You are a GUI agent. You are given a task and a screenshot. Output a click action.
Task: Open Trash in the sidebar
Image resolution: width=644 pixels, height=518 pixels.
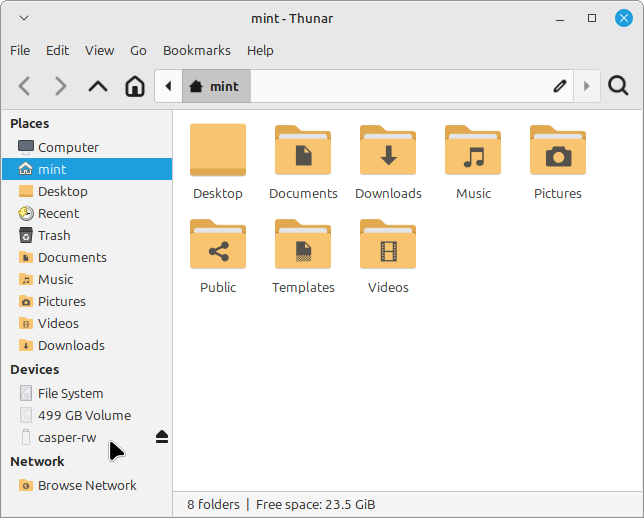coord(87,235)
